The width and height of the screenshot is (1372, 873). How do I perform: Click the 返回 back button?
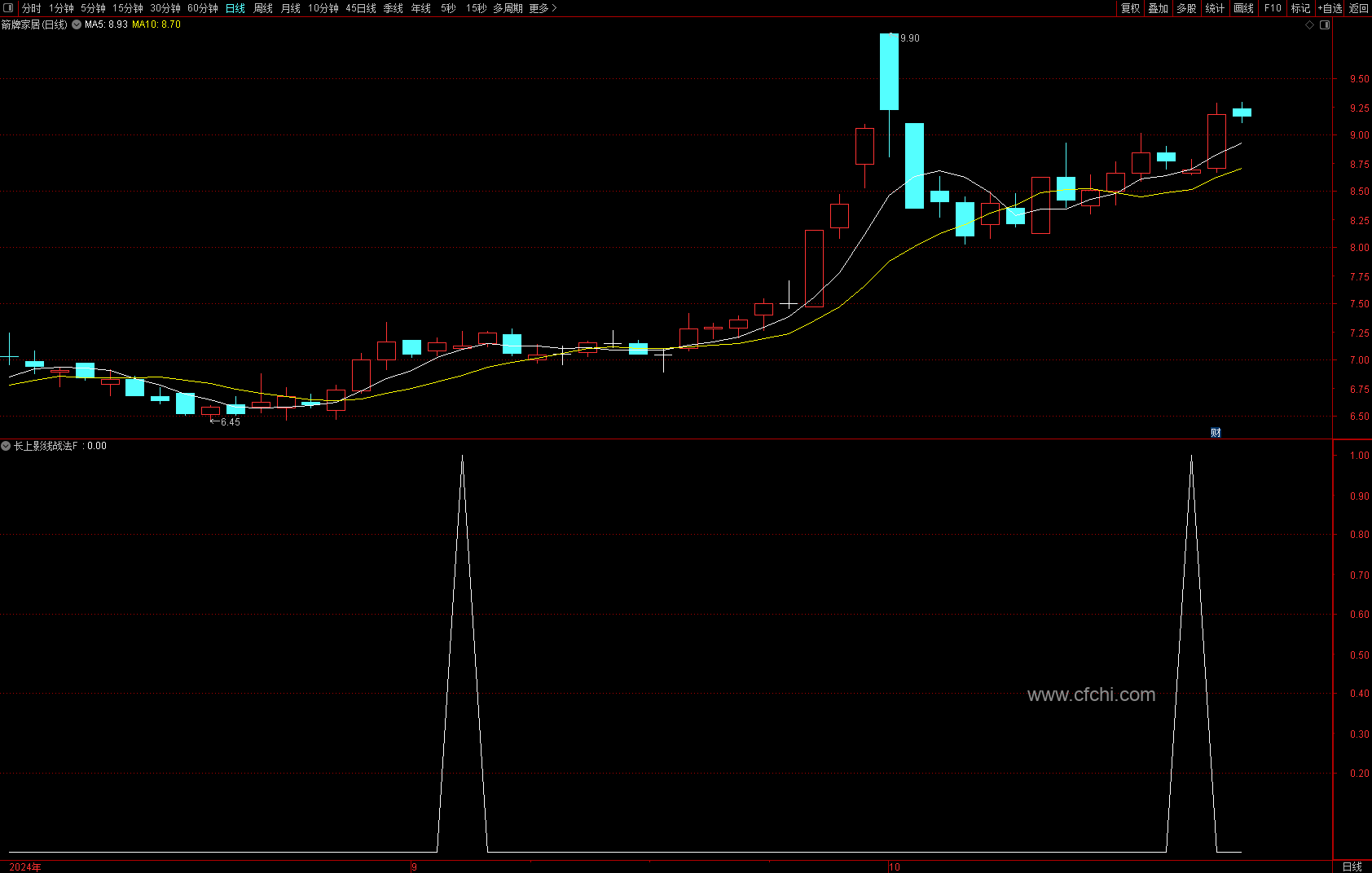[x=1358, y=8]
